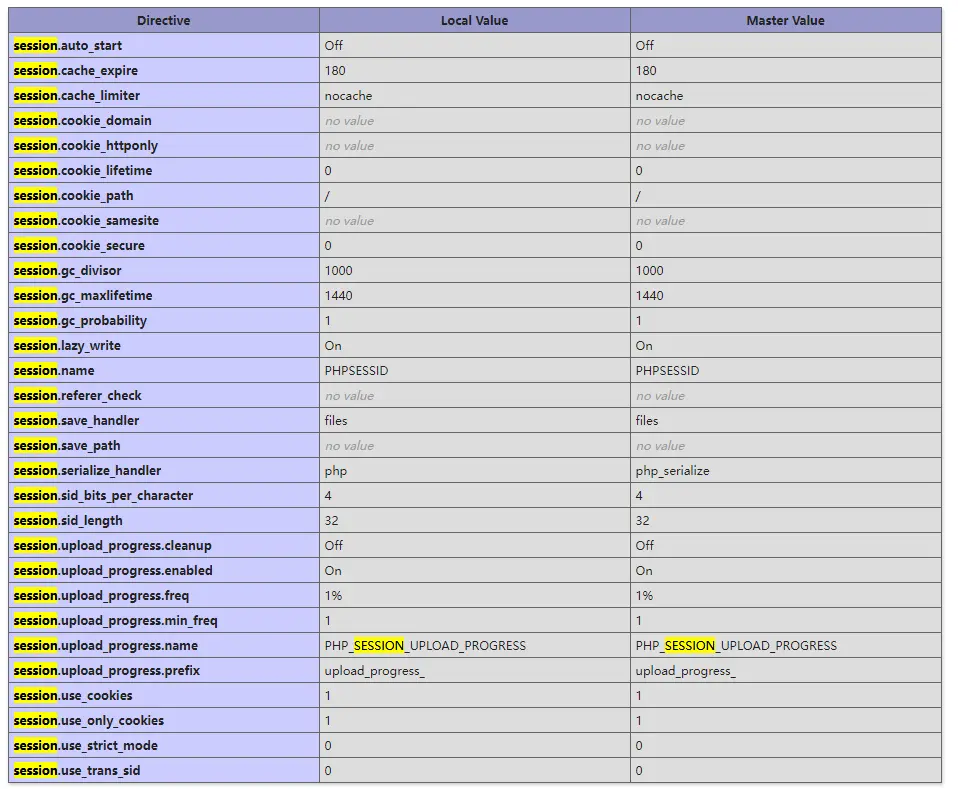The image size is (958, 789).
Task: Click local value 'nocache' for session.cache_limiter
Action: click(348, 96)
